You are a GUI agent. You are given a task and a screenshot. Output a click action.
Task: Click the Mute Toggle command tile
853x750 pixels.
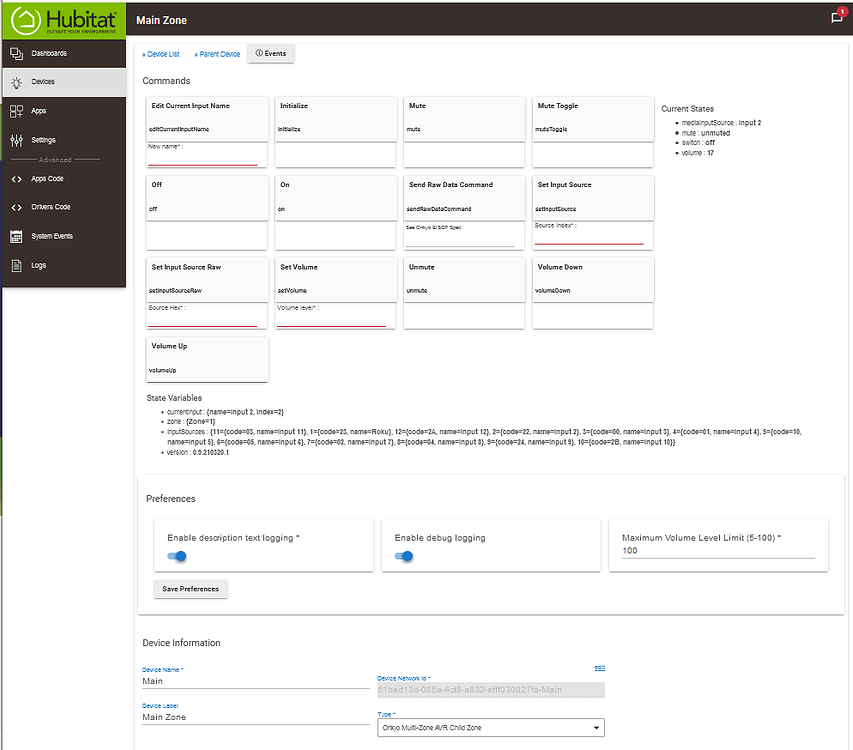(592, 116)
